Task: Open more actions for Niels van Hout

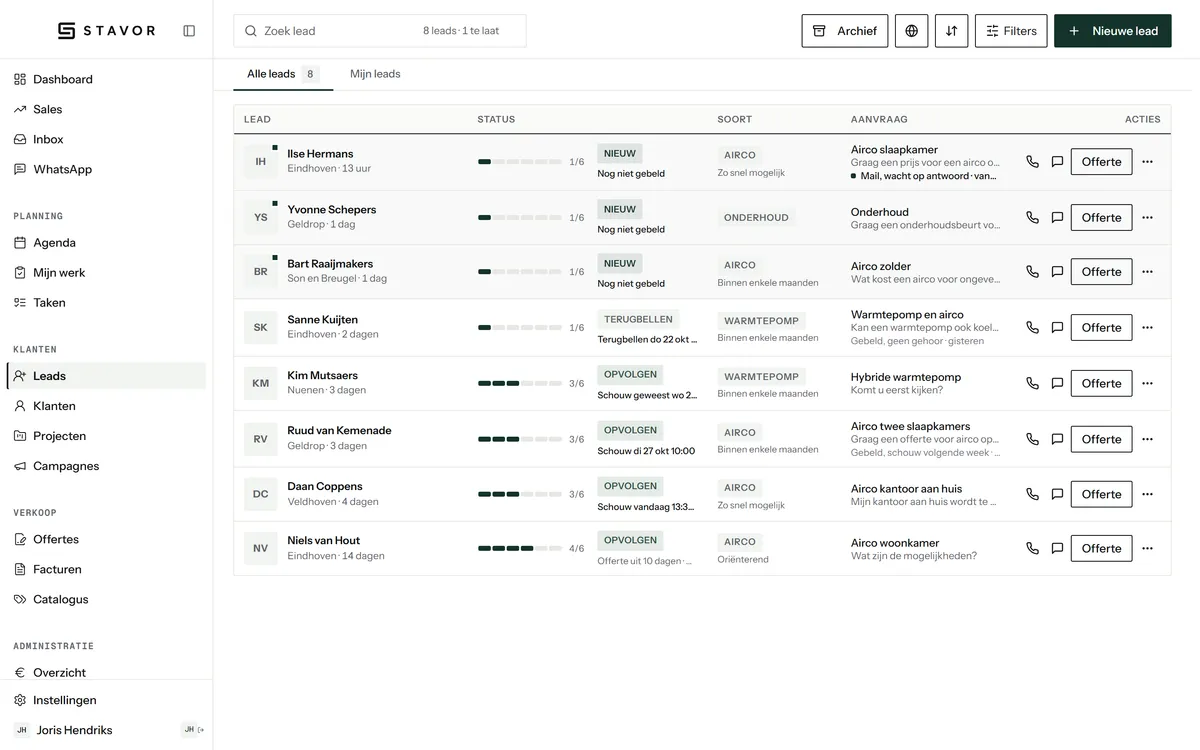Action: (1147, 549)
